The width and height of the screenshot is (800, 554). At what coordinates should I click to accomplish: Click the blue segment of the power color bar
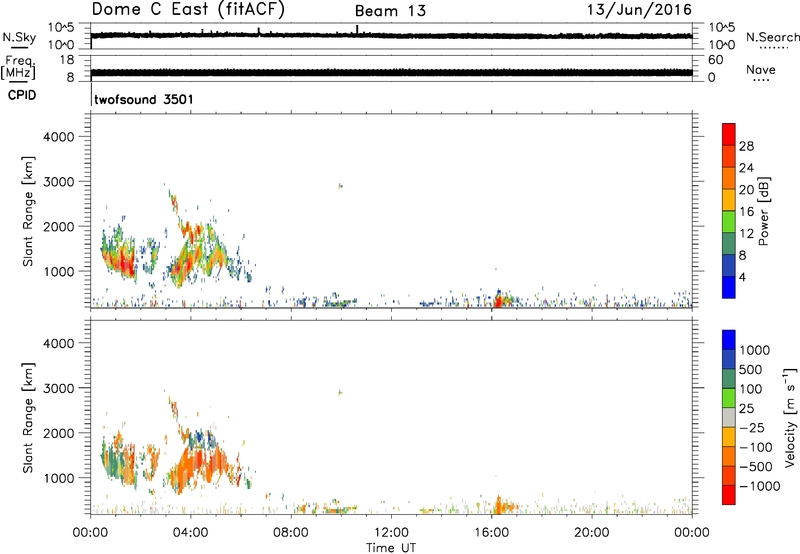pos(729,287)
